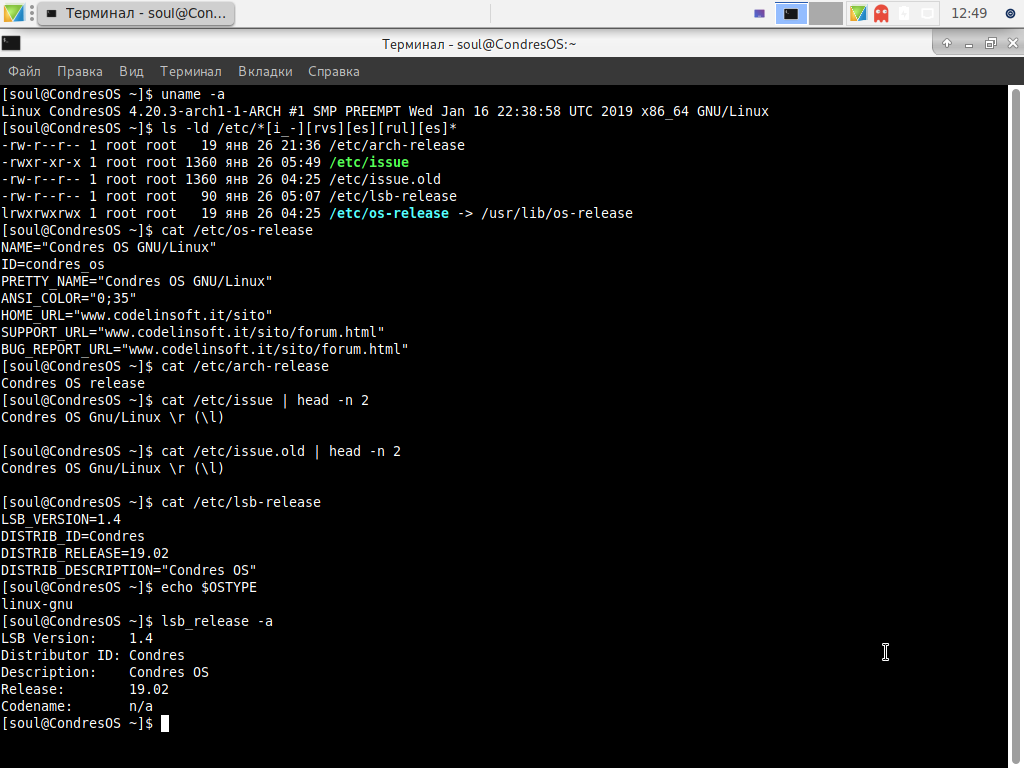Click the /usr/lib/os-release symlink target
The width and height of the screenshot is (1024, 768).
pos(557,214)
